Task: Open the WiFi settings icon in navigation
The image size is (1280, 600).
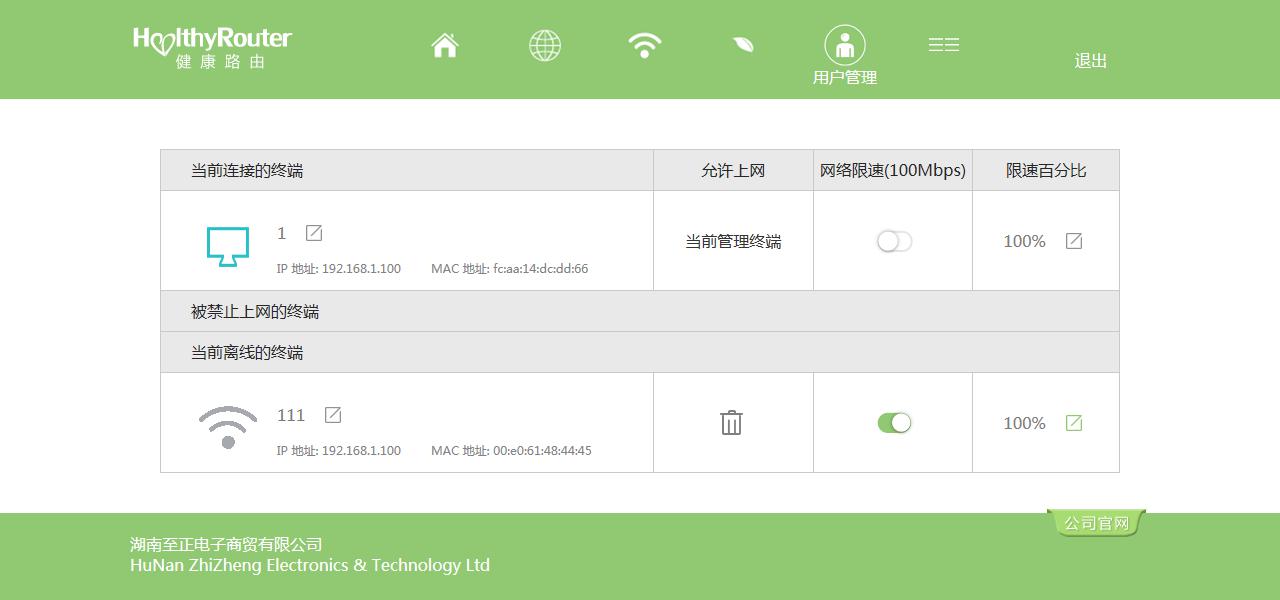Action: point(645,45)
